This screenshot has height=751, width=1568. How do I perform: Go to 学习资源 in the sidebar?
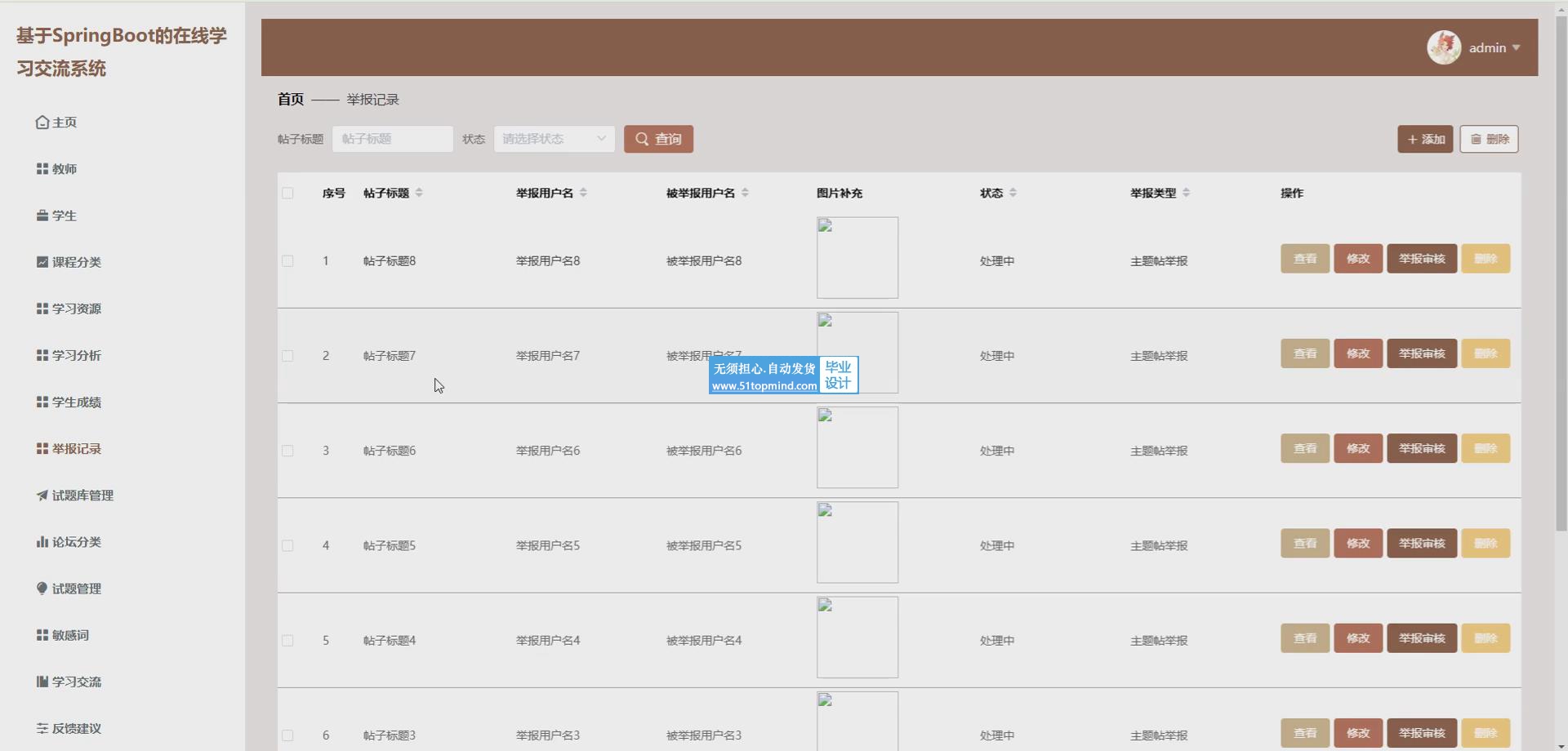tap(76, 309)
